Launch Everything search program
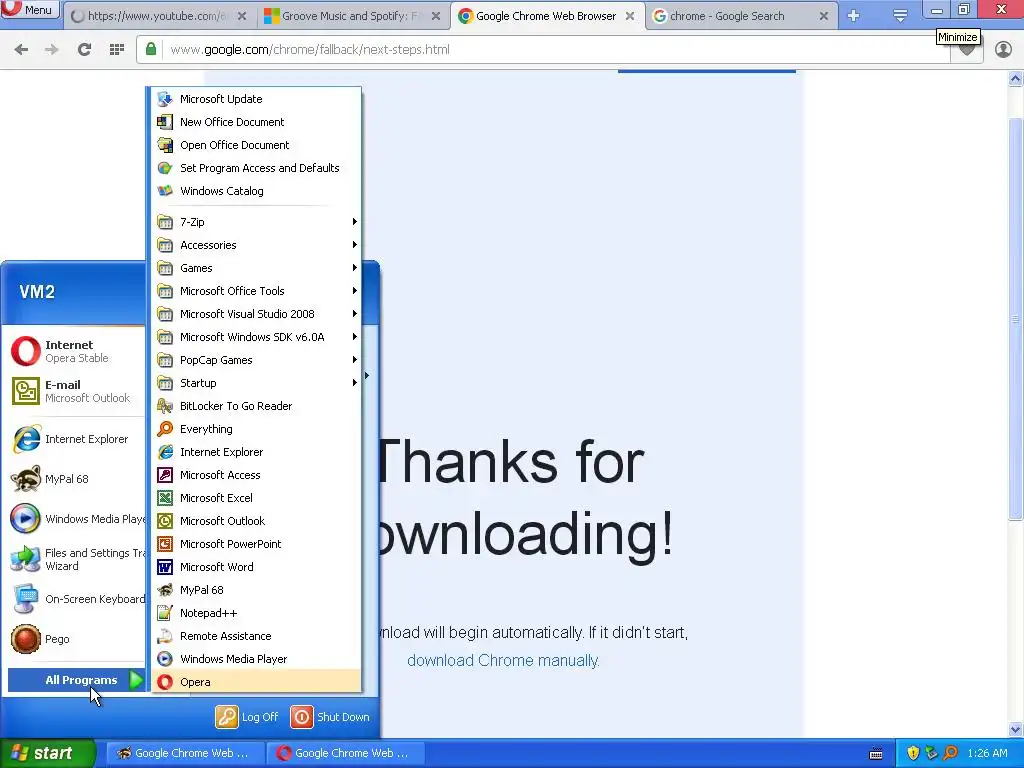1024x768 pixels. pyautogui.click(x=256, y=428)
